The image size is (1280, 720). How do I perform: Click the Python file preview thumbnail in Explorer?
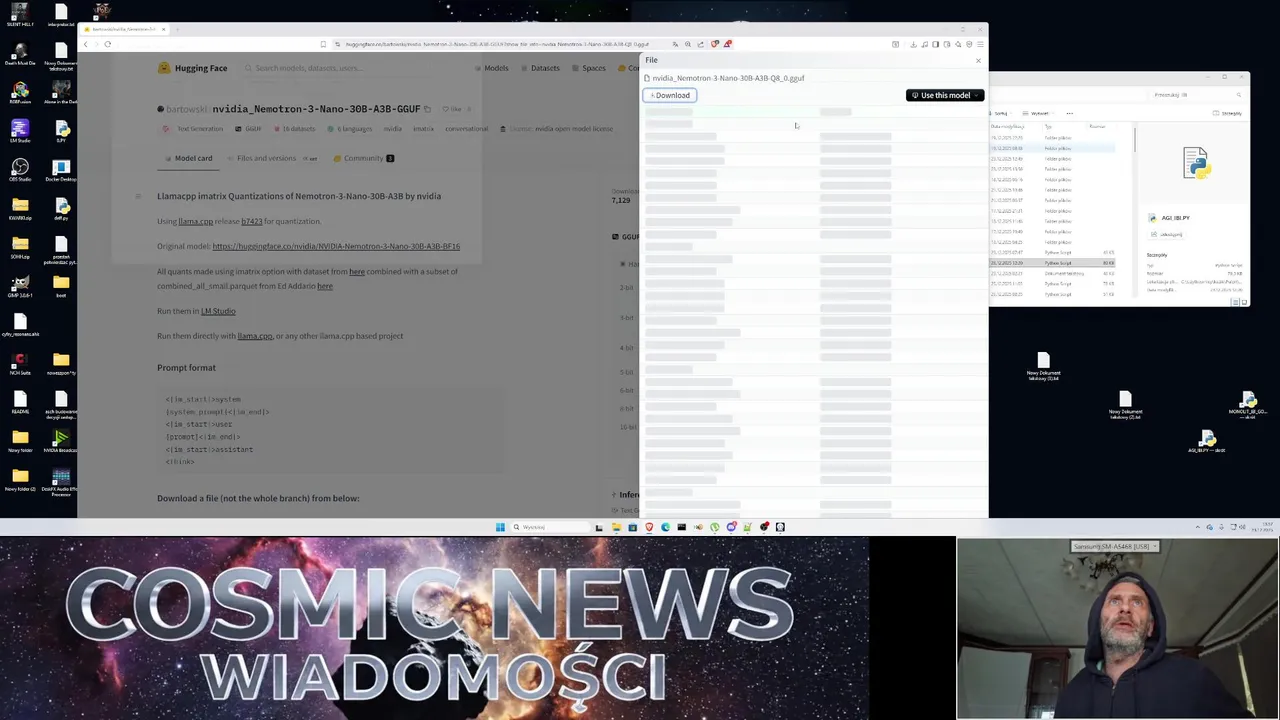point(1197,163)
